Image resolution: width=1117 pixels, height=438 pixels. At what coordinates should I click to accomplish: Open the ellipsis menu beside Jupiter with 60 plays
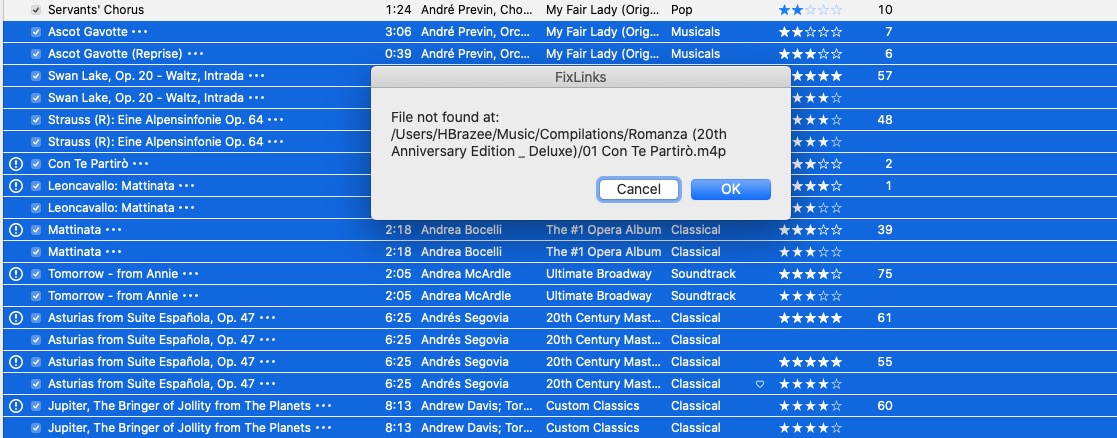point(323,406)
